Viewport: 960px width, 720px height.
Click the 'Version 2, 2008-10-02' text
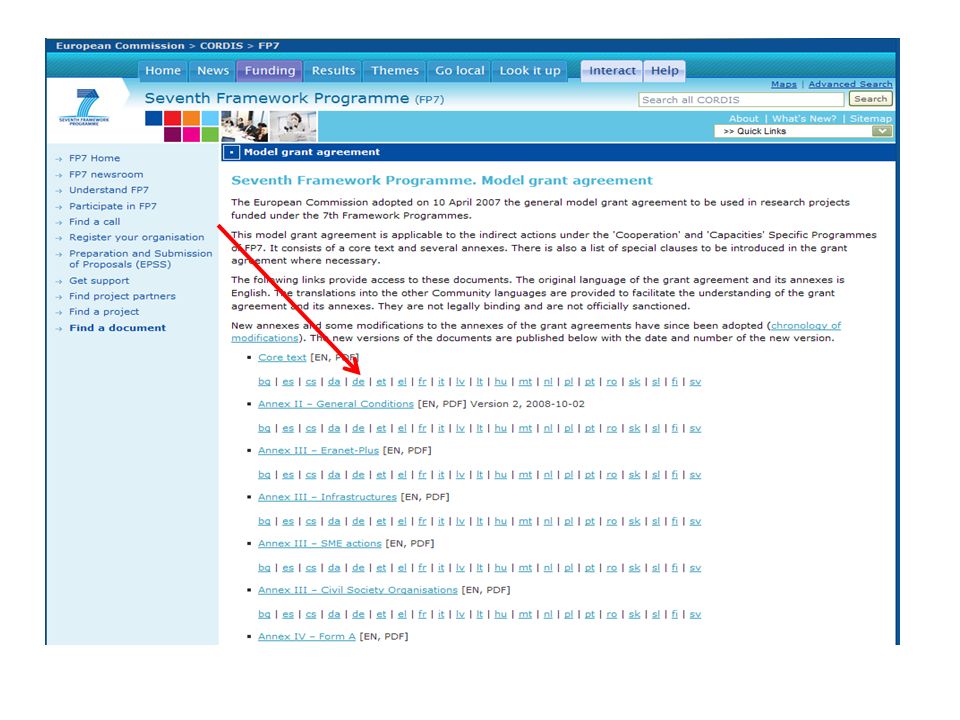tap(527, 403)
